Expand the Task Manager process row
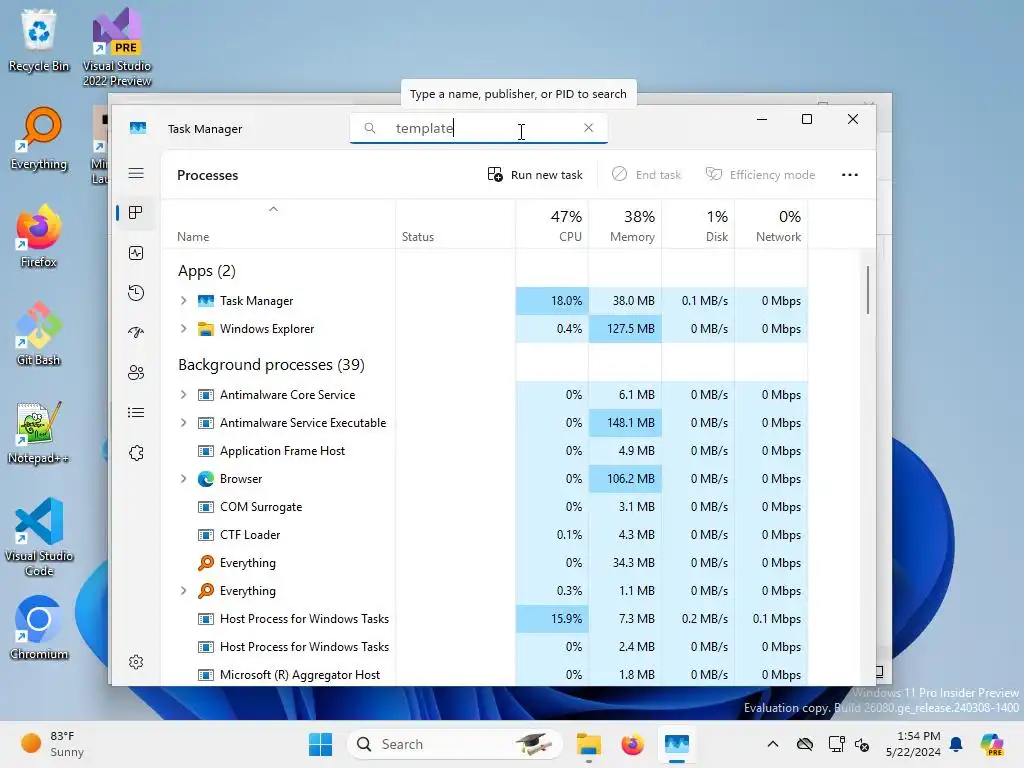Viewport: 1024px width, 768px height. (184, 300)
